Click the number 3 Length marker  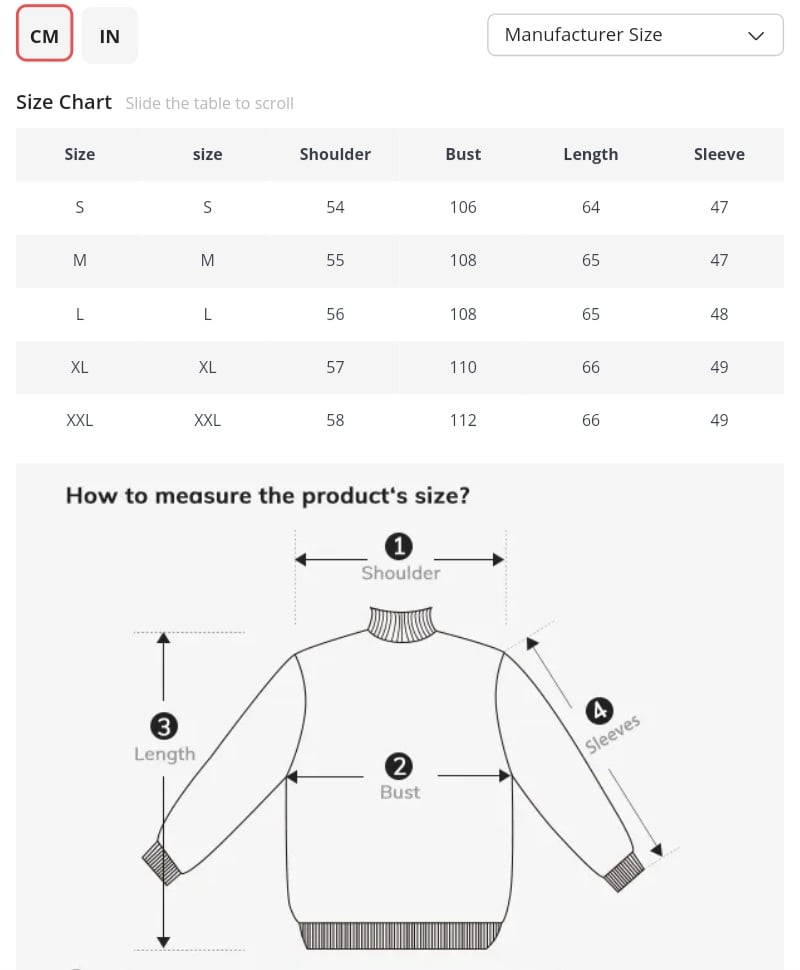click(x=164, y=726)
